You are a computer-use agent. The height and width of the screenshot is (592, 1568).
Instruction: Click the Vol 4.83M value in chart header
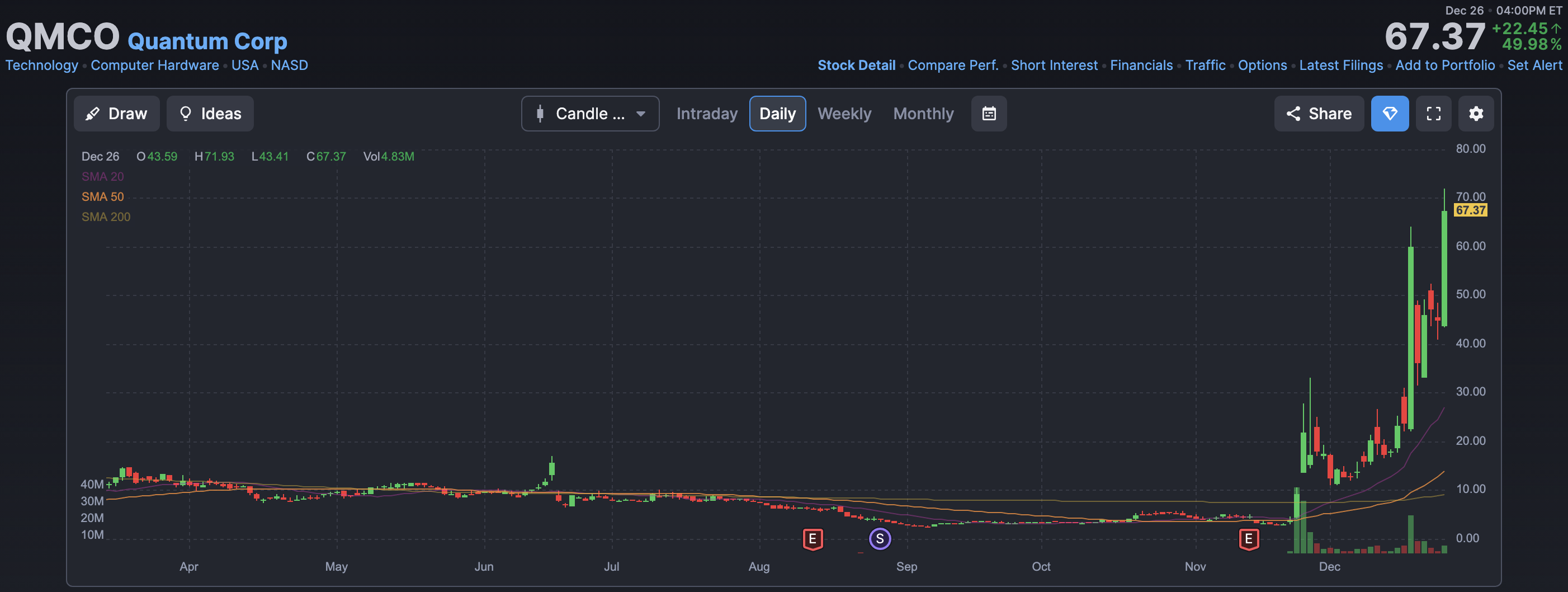point(388,157)
